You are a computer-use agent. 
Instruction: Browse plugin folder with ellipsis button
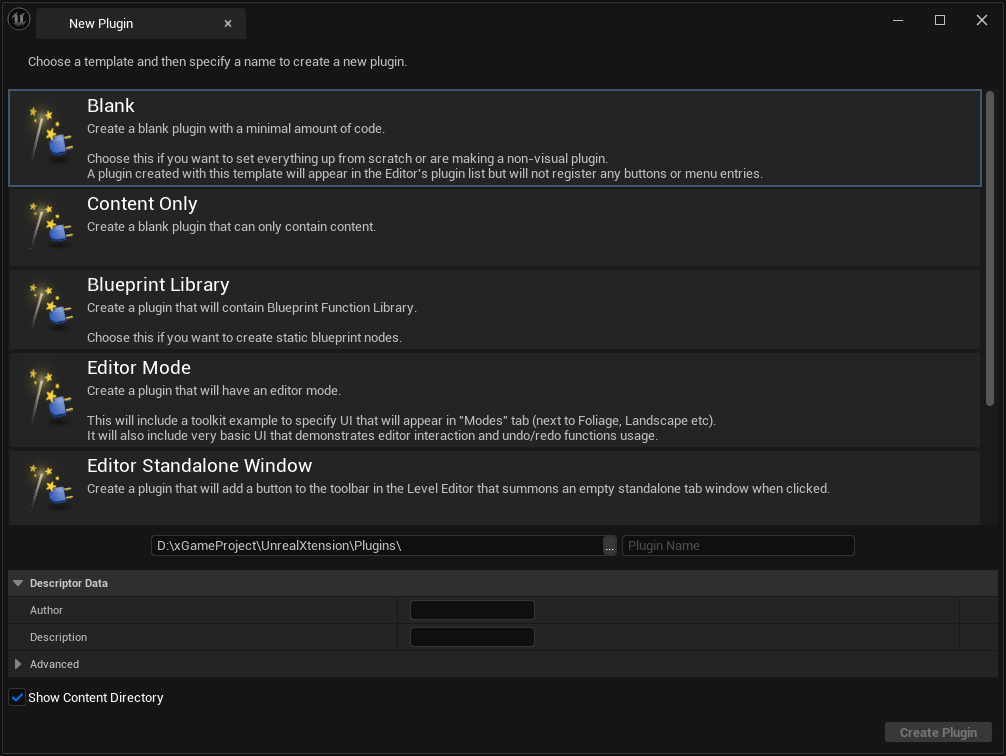[610, 546]
